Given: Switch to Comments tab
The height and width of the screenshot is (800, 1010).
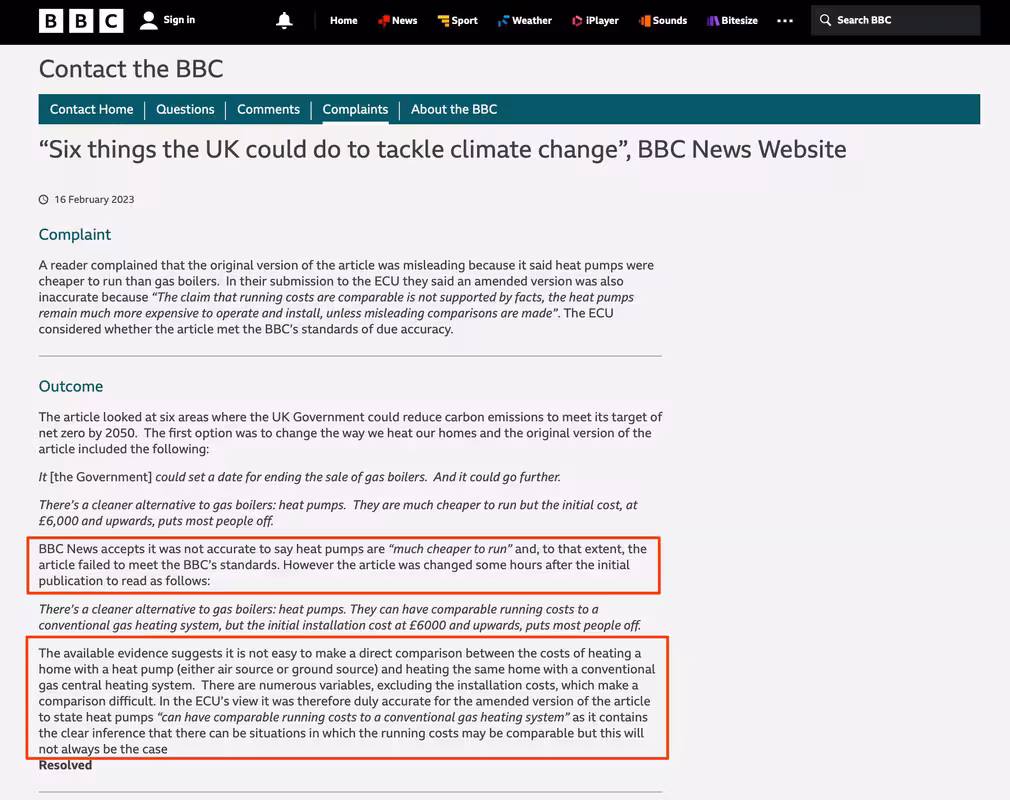Looking at the screenshot, I should (268, 110).
